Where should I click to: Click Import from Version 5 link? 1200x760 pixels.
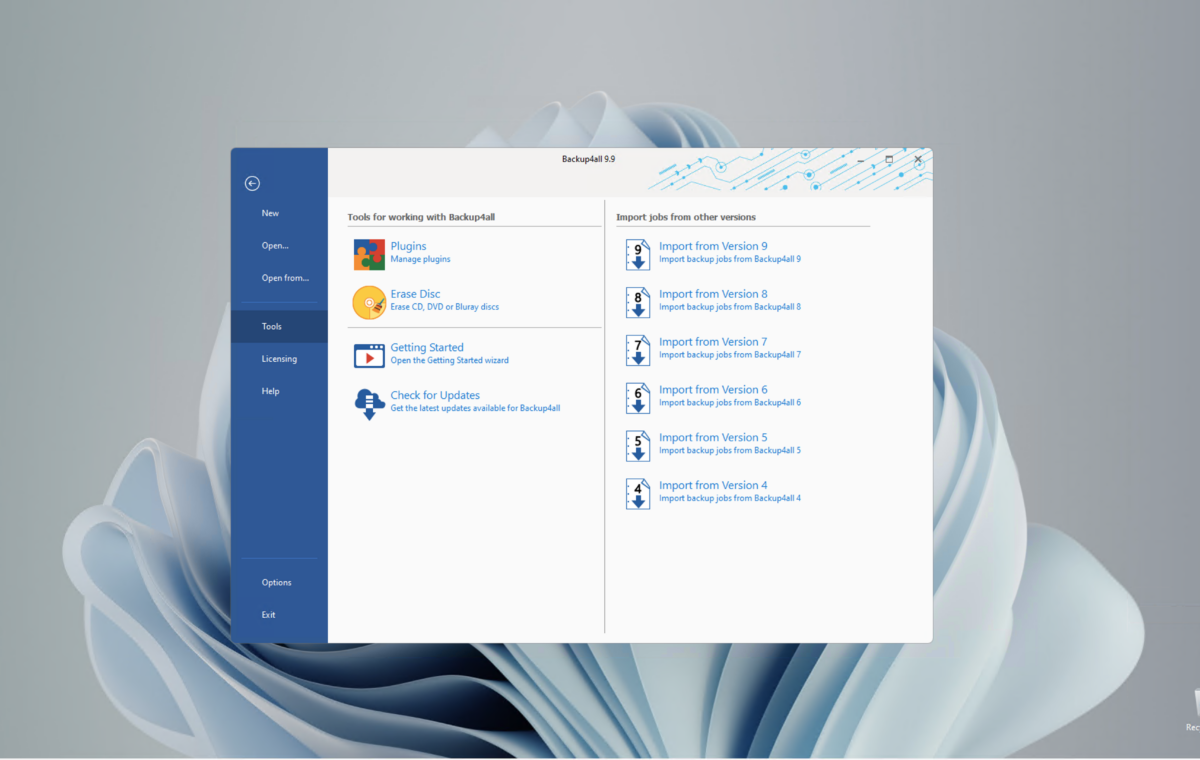click(x=713, y=438)
